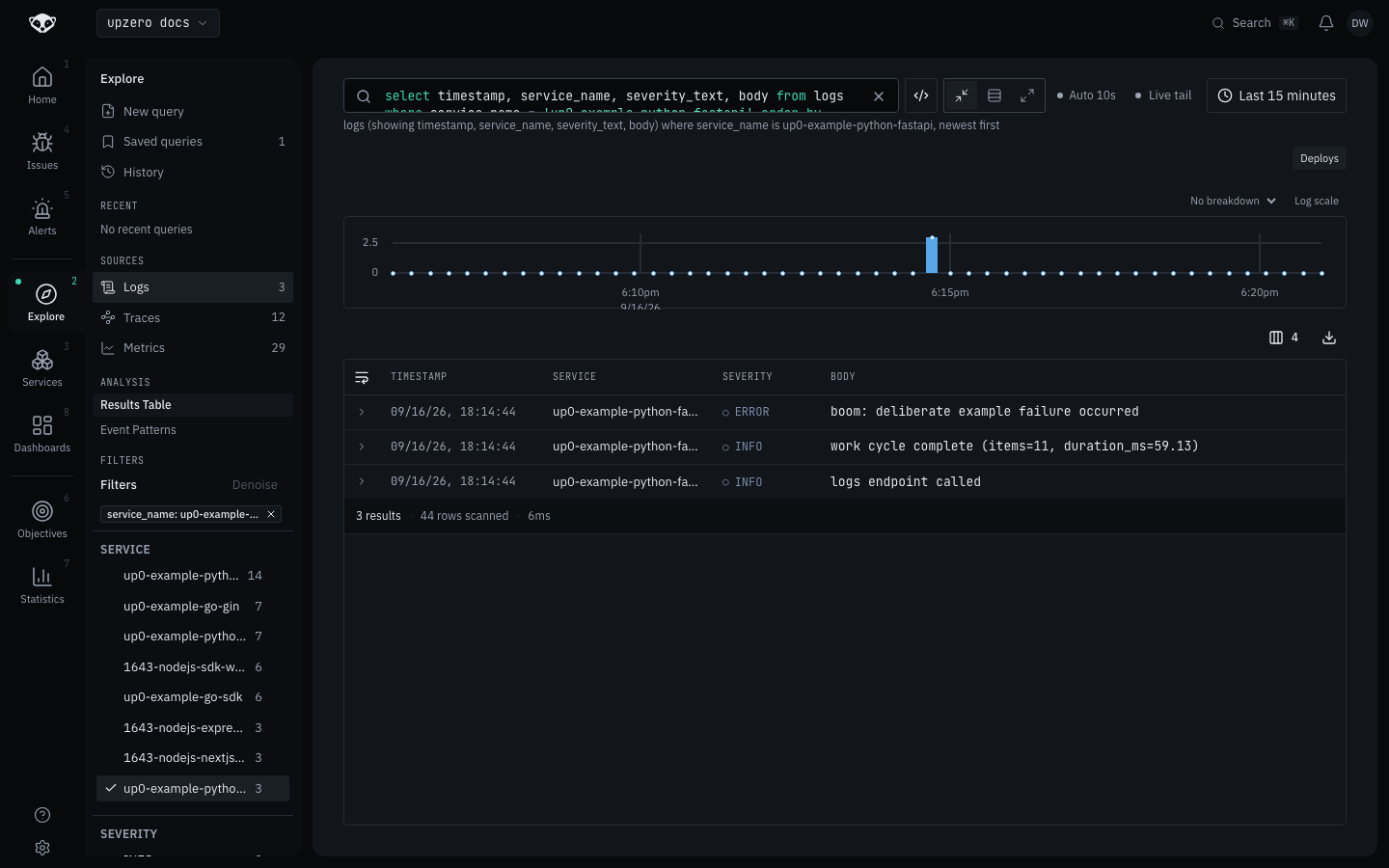This screenshot has width=1389, height=868.
Task: Click the 6:15pm chart time marker
Action: pos(950,292)
